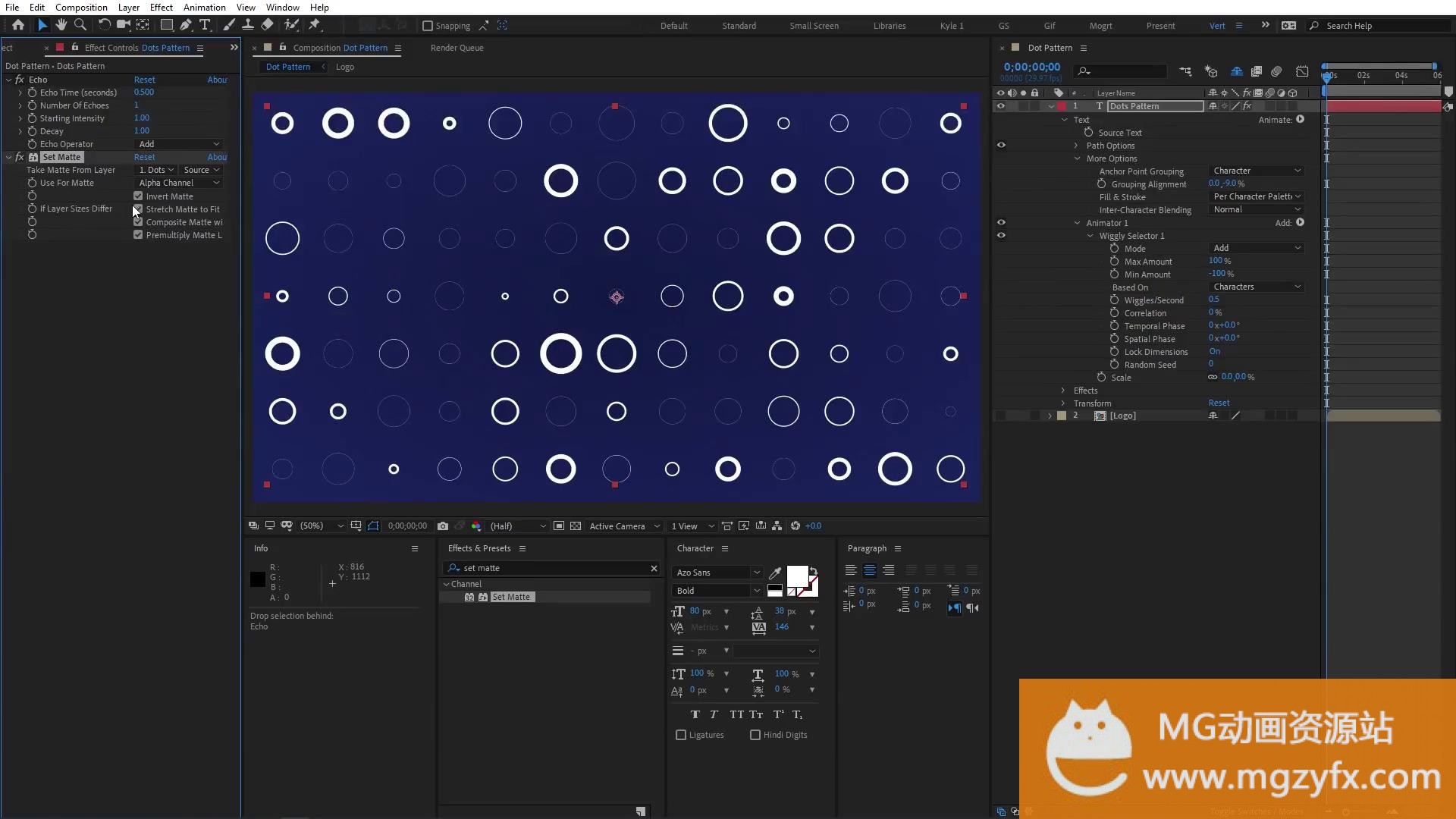
Task: Enable the Hindi Digits checkbox
Action: click(755, 735)
